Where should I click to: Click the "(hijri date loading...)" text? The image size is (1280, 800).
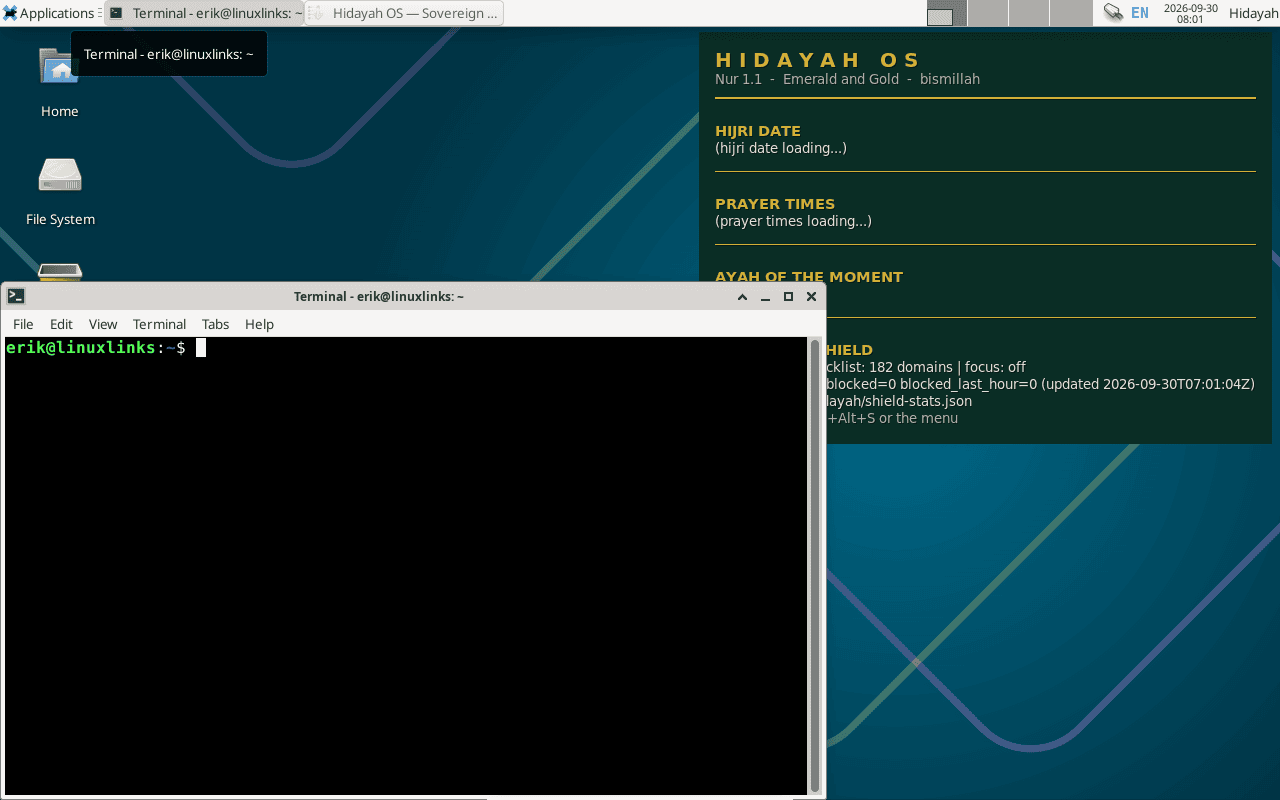[781, 148]
